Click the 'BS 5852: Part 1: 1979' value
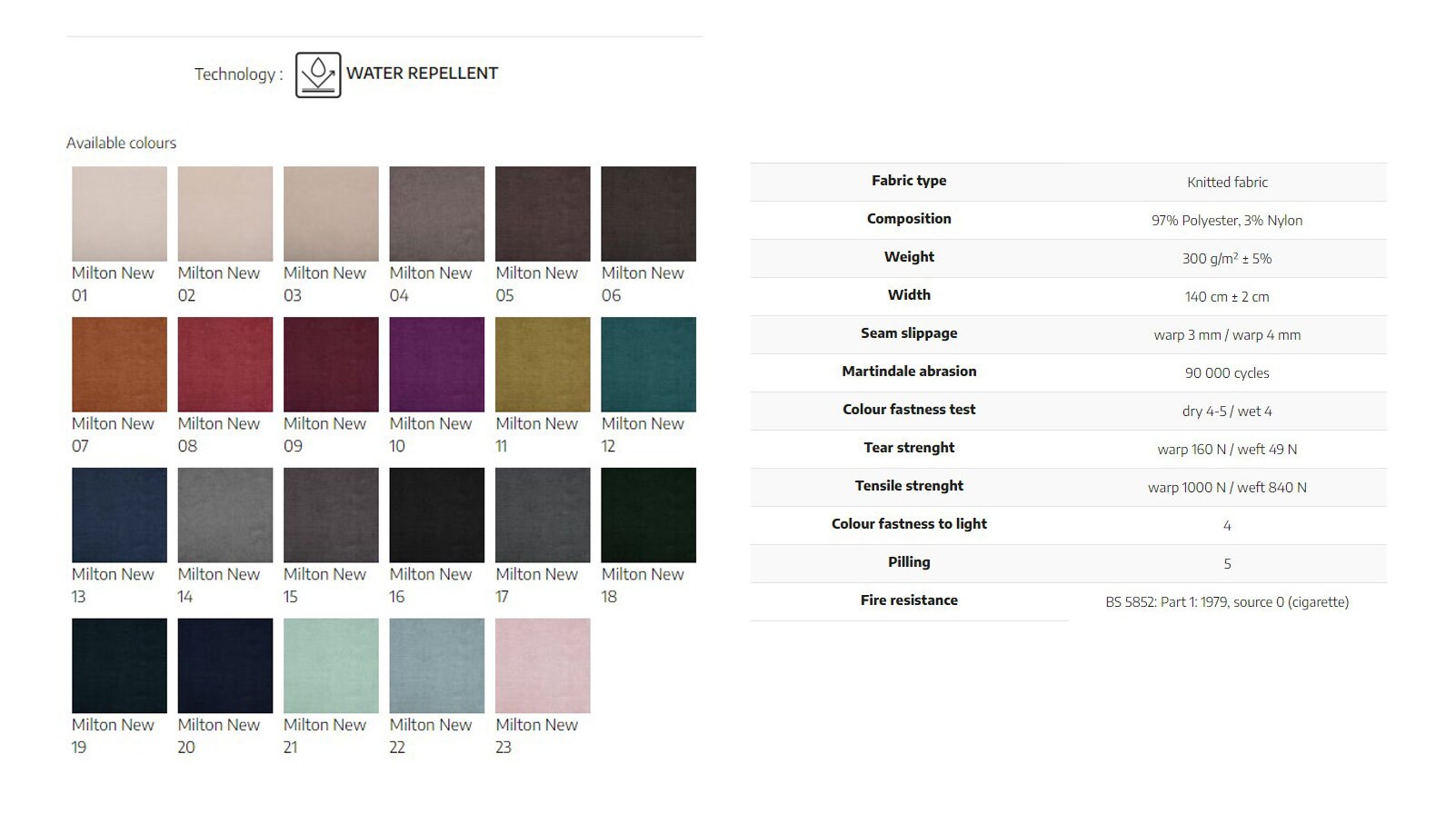1456x833 pixels. [1227, 602]
